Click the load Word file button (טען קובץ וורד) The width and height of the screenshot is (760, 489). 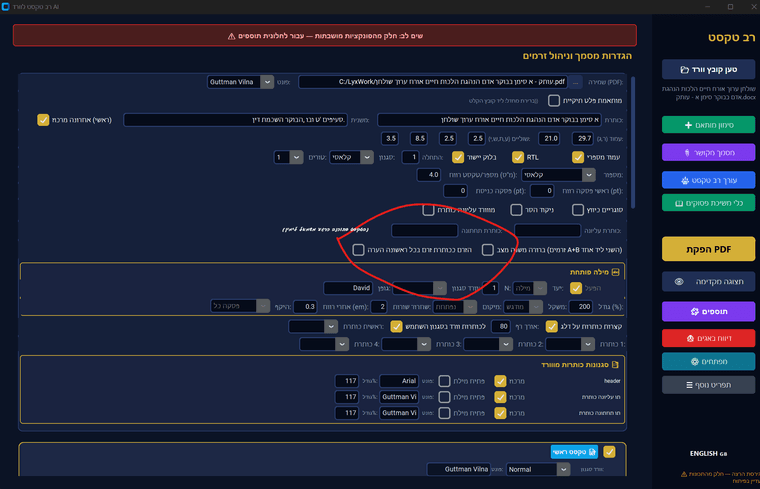tap(702, 70)
